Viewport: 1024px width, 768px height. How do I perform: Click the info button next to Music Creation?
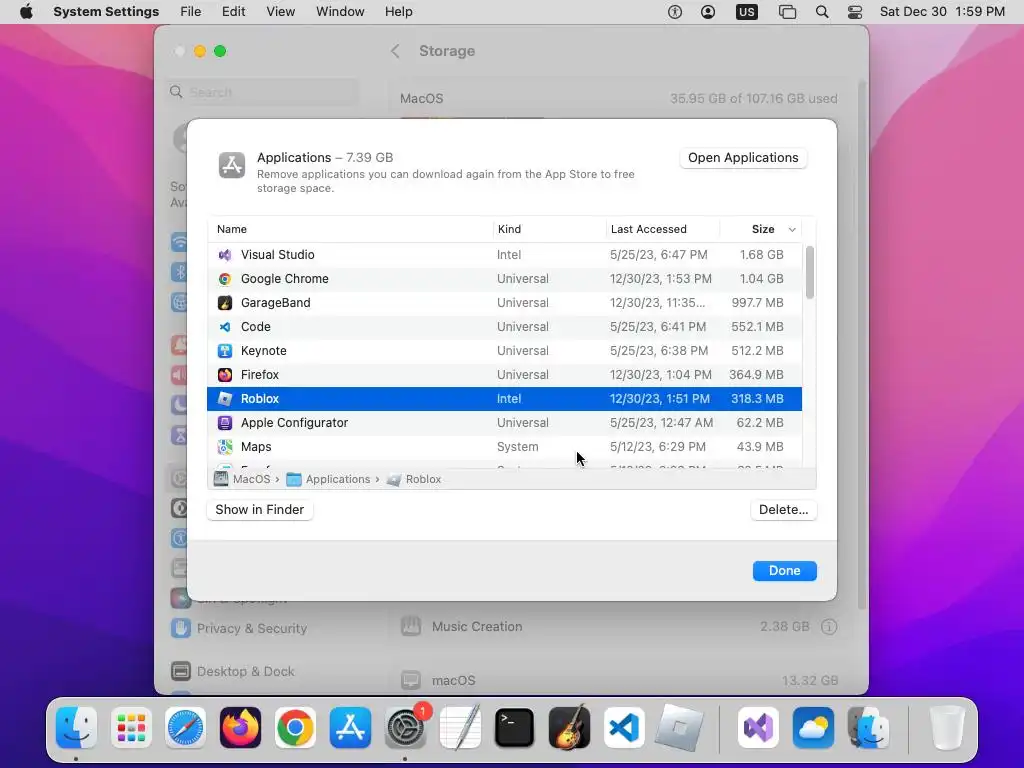pos(829,627)
